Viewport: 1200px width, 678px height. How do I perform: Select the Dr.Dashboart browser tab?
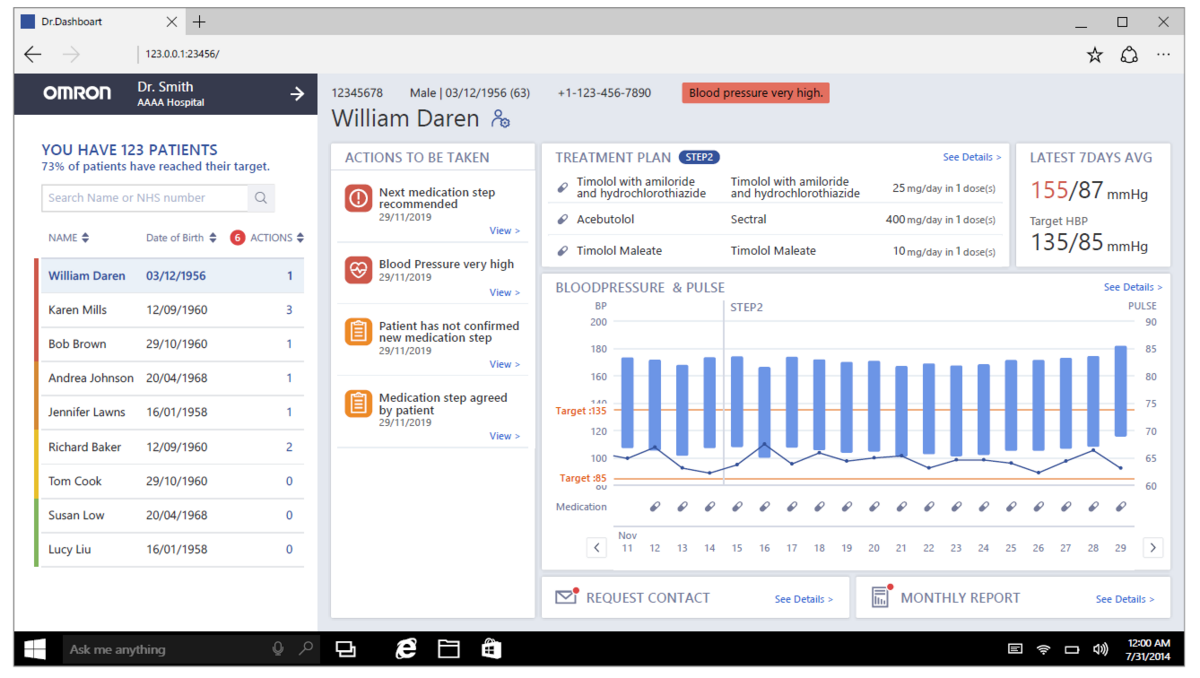[x=95, y=21]
